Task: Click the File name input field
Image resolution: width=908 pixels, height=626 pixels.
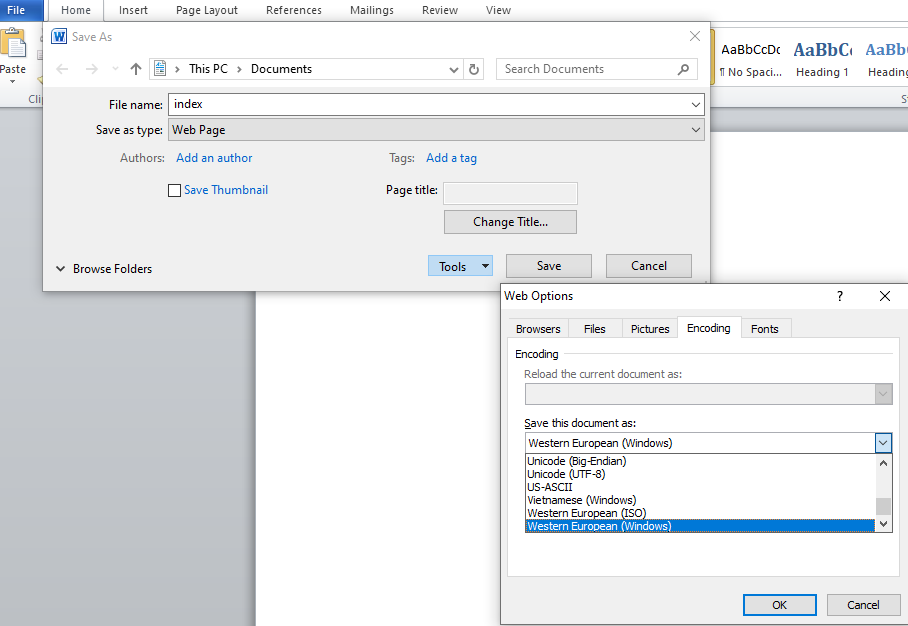Action: [430, 104]
